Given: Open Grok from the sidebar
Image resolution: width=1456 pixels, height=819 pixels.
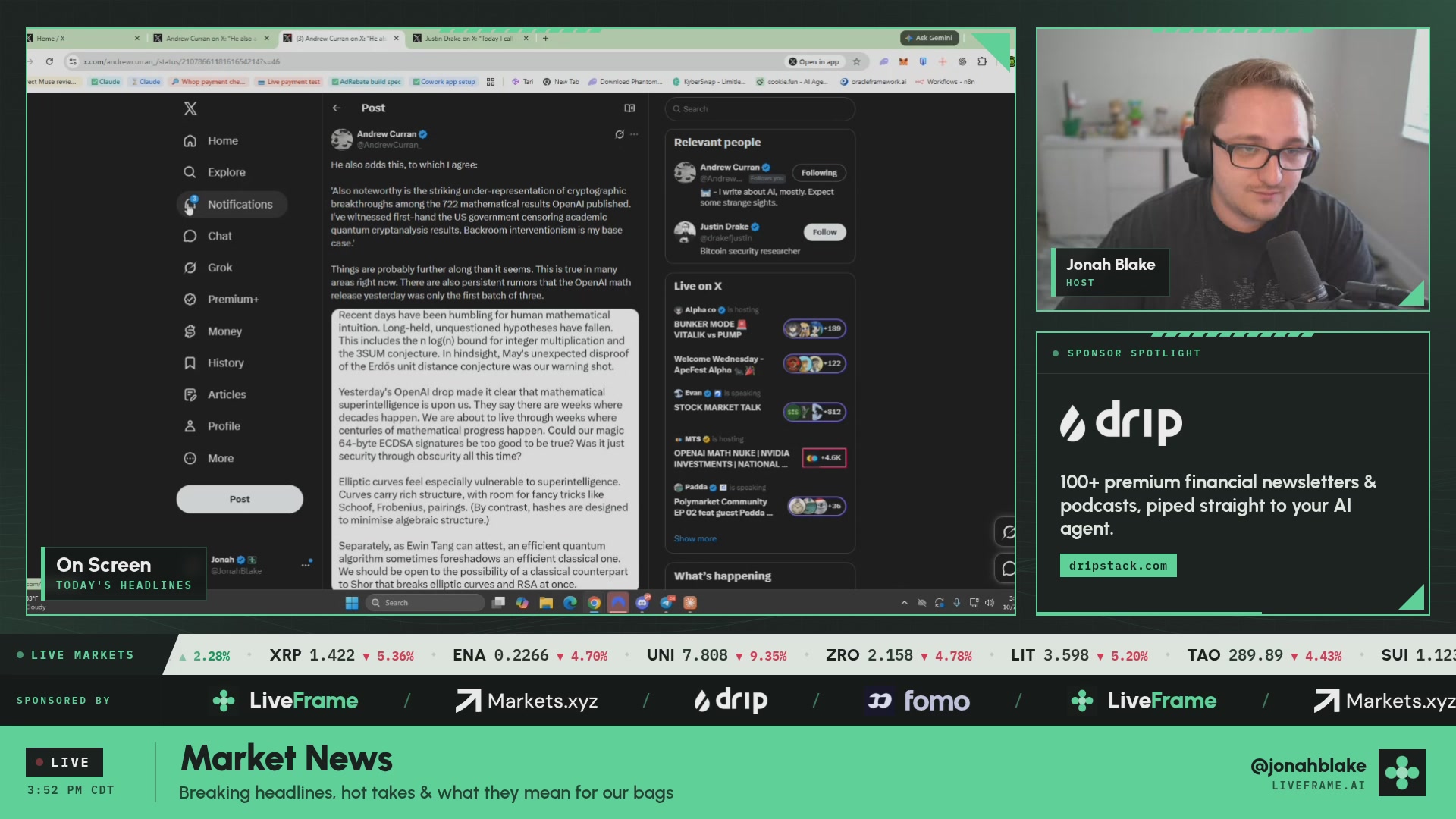Looking at the screenshot, I should pyautogui.click(x=208, y=268).
